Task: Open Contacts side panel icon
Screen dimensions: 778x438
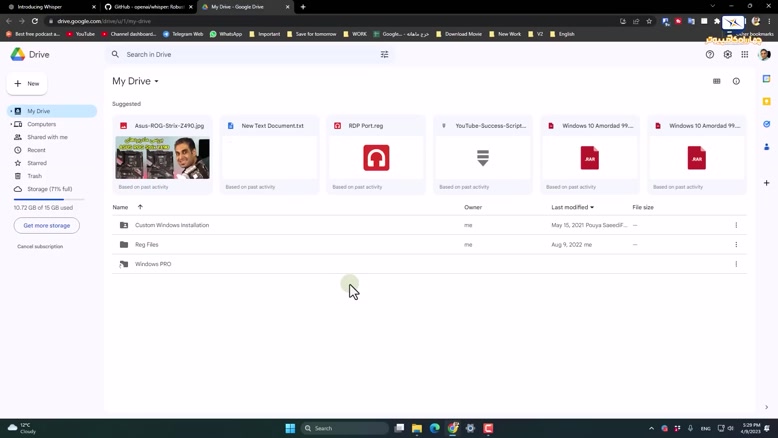Action: point(767,146)
